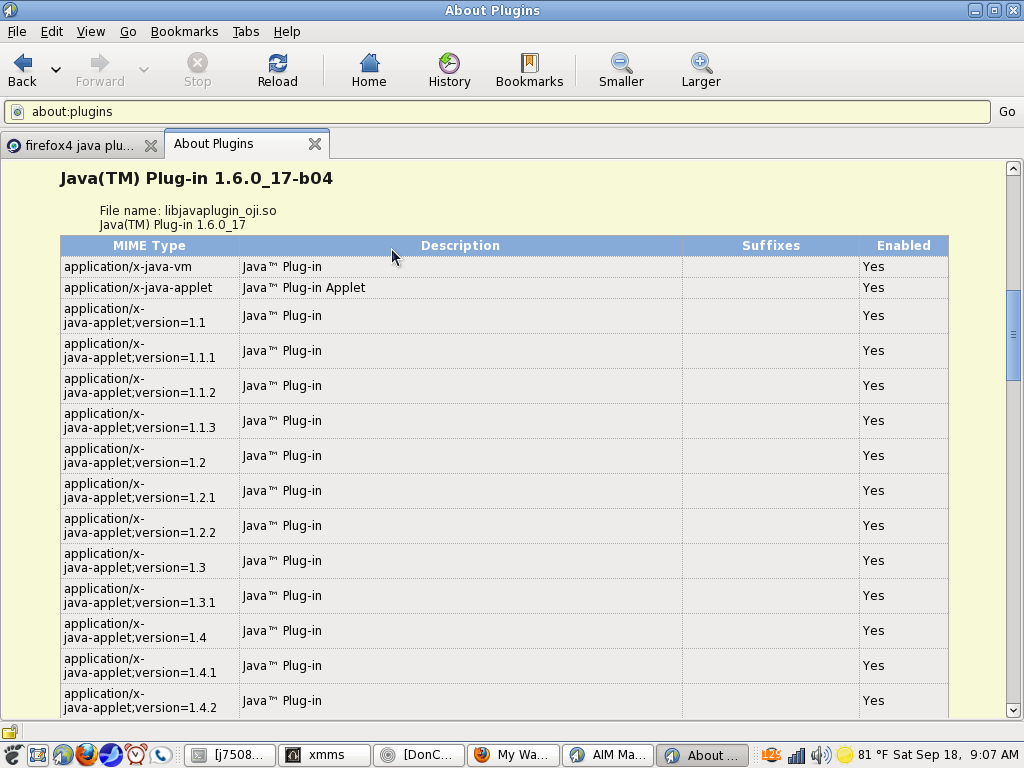Screen dimensions: 1024x768
Task: Expand the Back history dropdown arrow
Action: coord(56,70)
